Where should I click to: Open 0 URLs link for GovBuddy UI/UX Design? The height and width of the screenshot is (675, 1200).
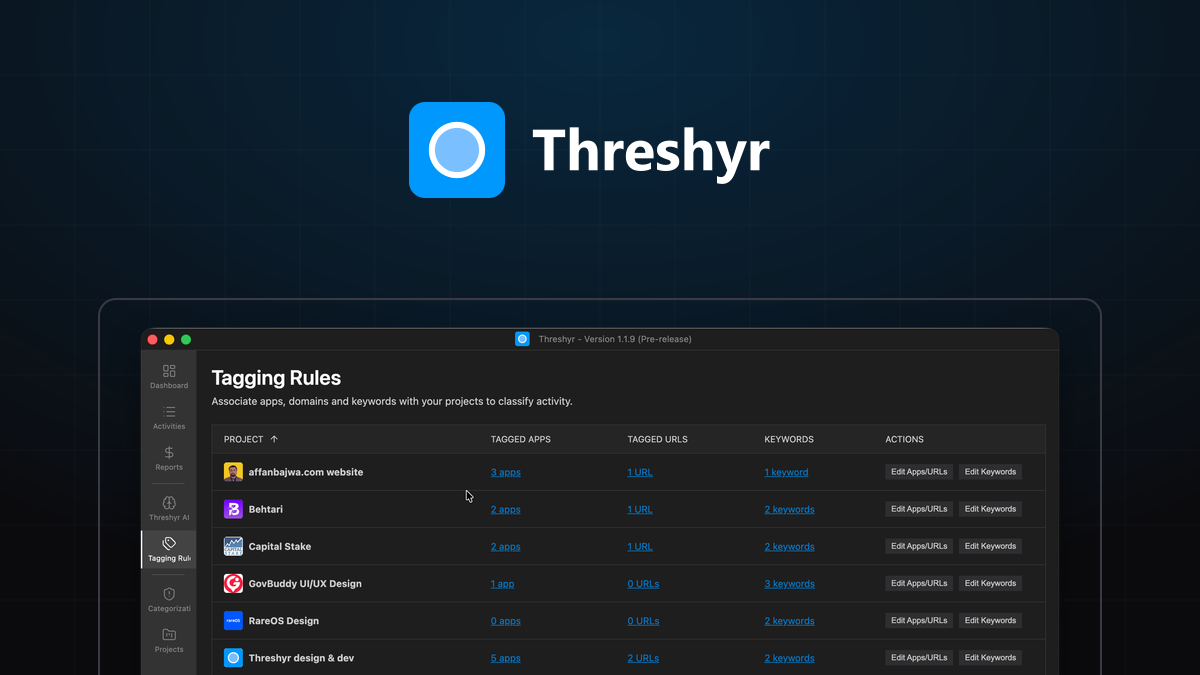[x=643, y=584]
